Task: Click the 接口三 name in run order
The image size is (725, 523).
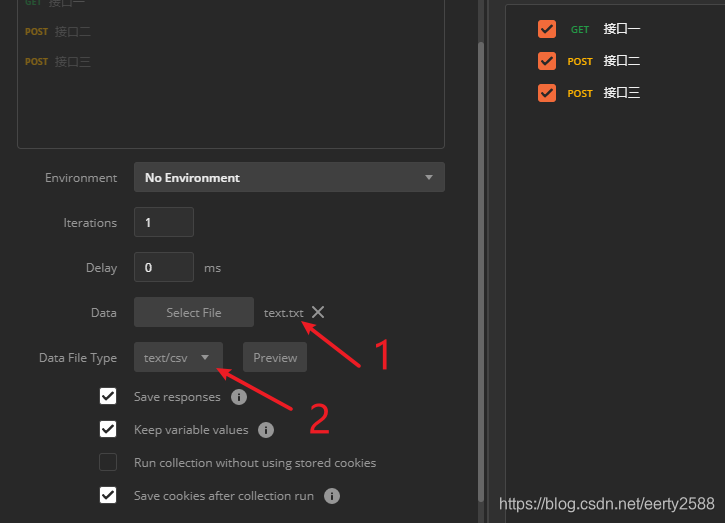Action: [x=621, y=93]
